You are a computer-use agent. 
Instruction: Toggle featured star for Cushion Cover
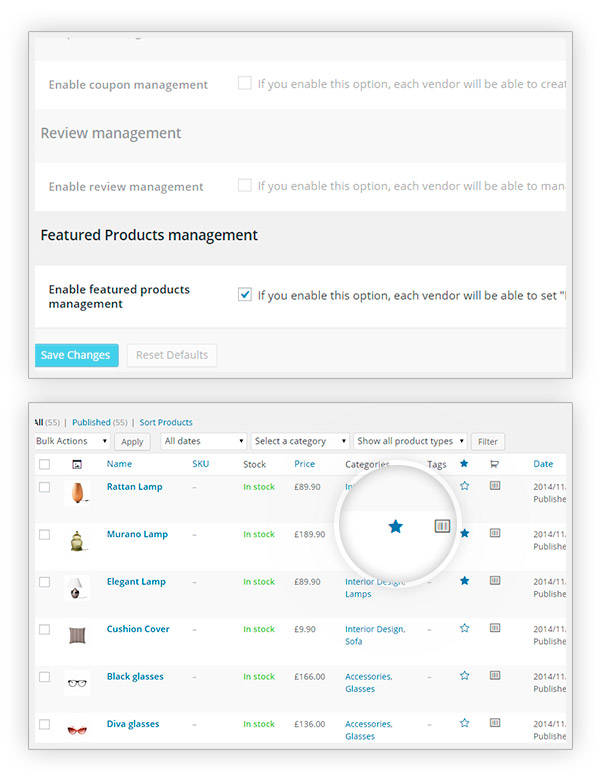click(464, 628)
